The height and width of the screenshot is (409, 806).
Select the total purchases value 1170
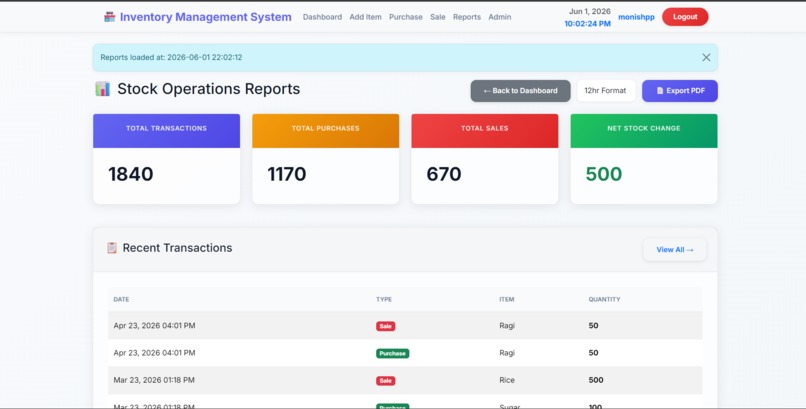tap(287, 174)
